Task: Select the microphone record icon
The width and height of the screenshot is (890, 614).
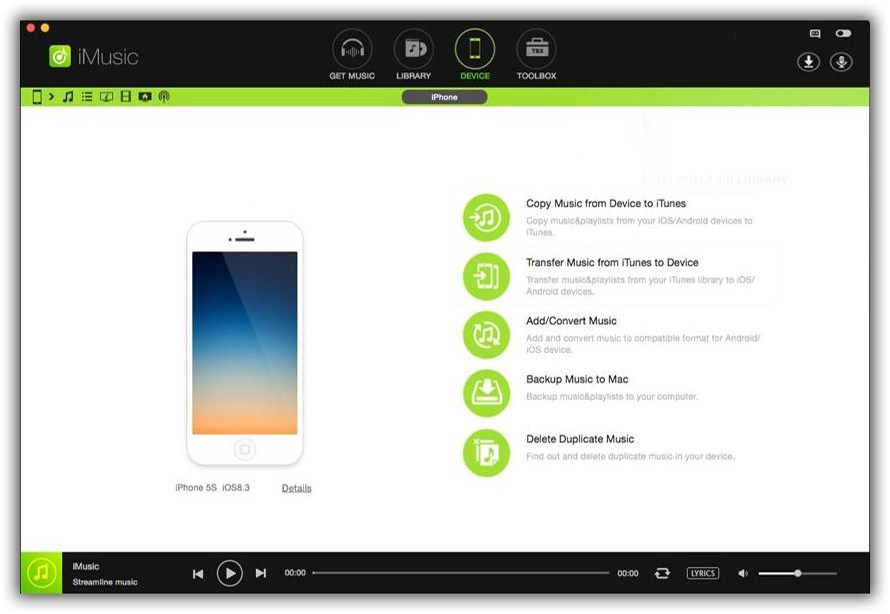Action: pos(841,61)
